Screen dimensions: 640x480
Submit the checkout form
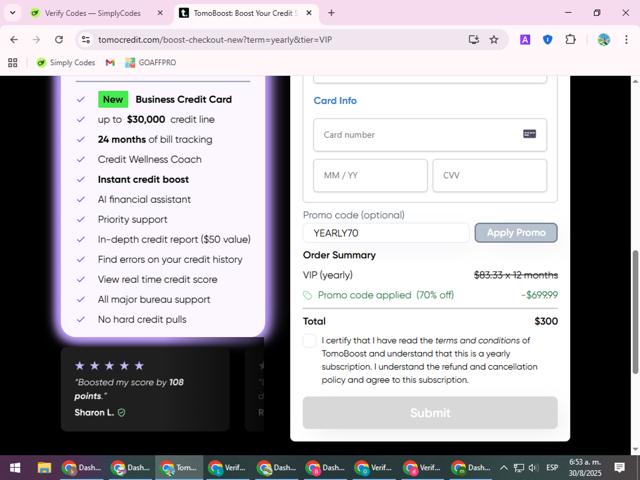pyautogui.click(x=430, y=413)
